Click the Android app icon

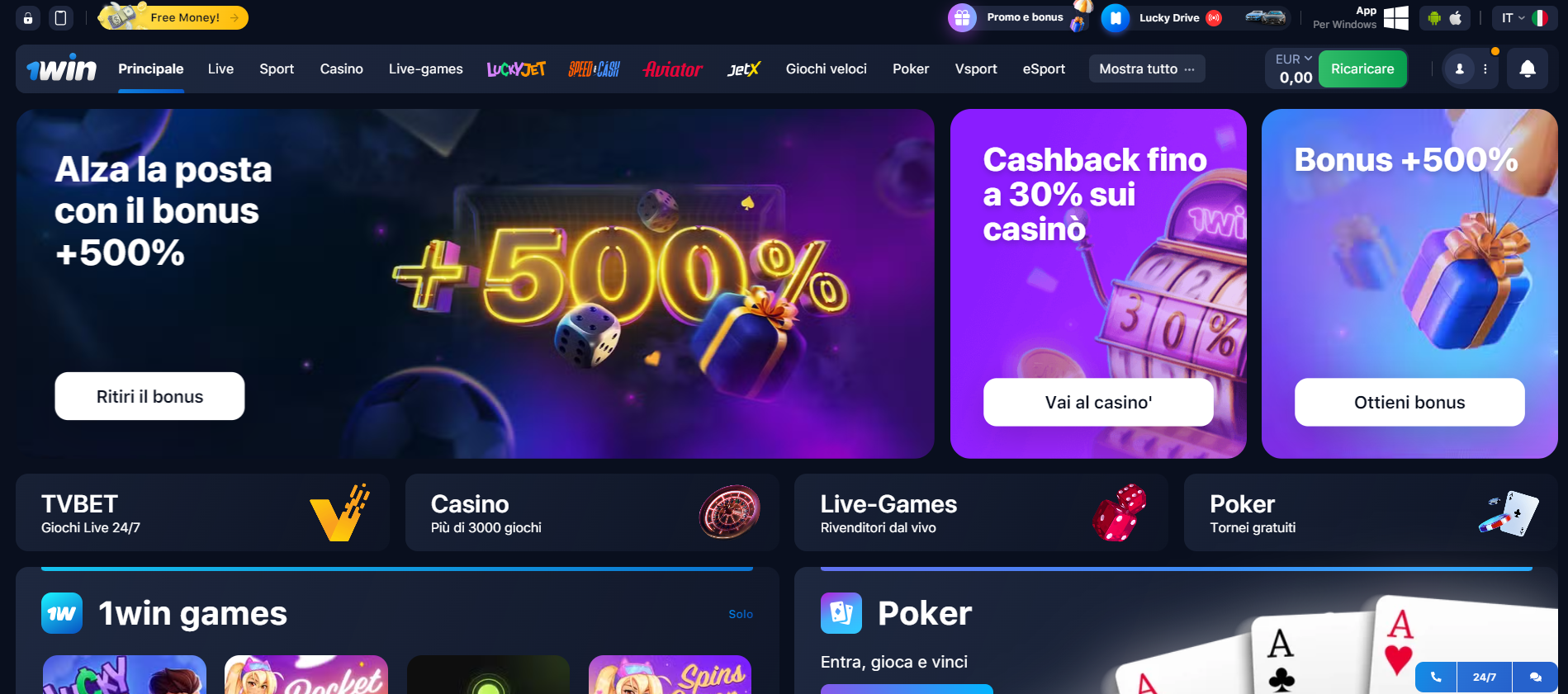pos(1434,18)
